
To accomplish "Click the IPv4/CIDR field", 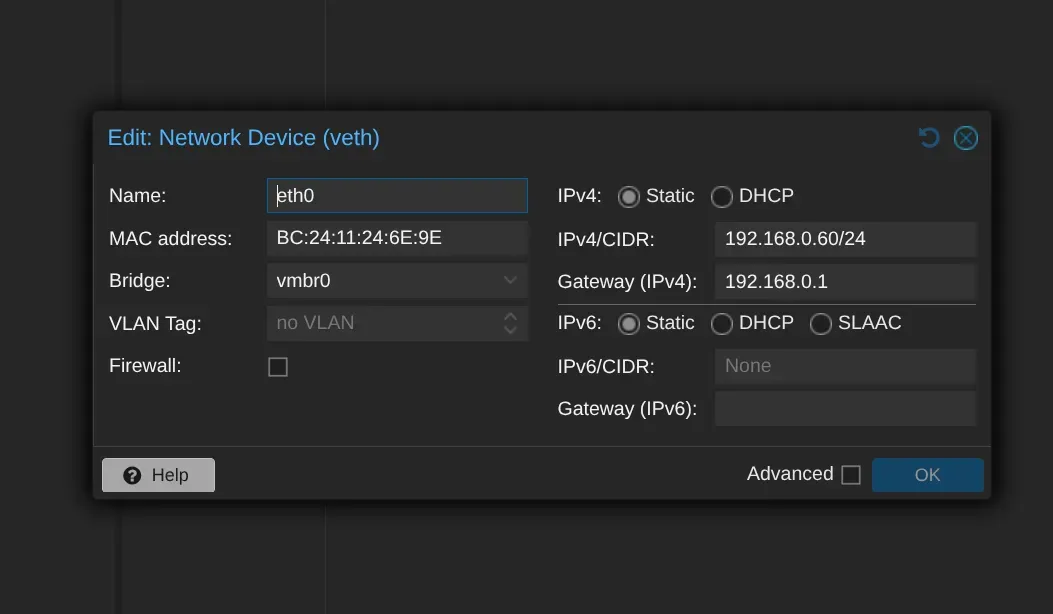I will tap(845, 239).
